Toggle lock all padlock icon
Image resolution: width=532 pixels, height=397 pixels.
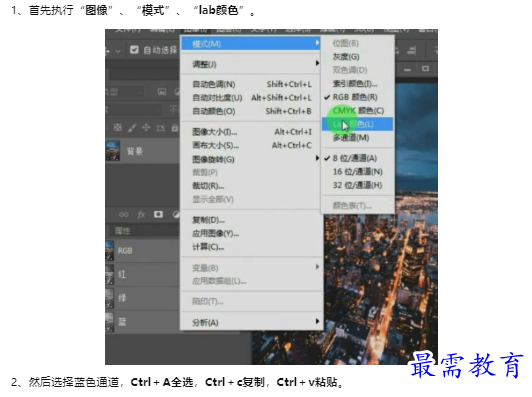(175, 128)
